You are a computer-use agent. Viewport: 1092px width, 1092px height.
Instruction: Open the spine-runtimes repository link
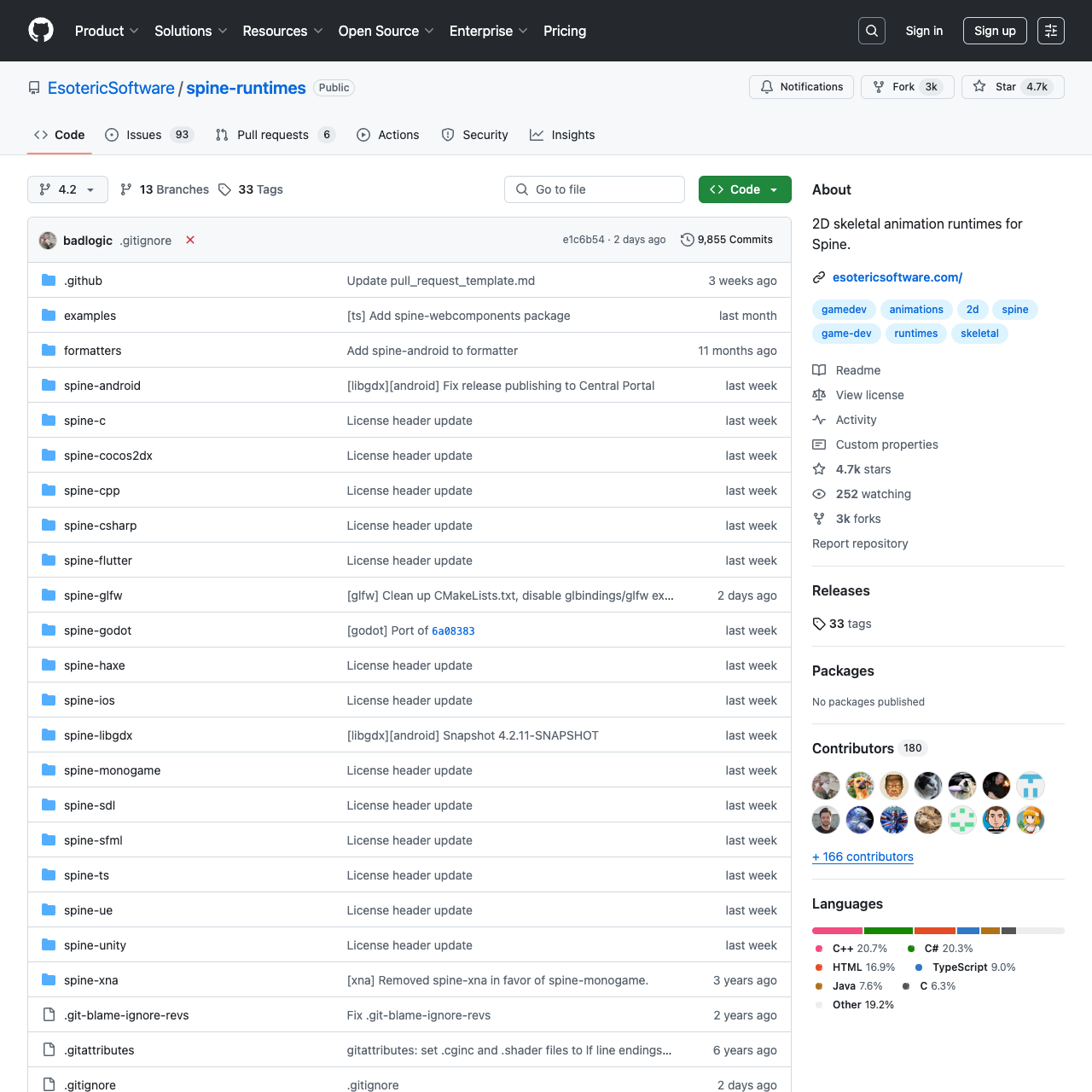(246, 88)
